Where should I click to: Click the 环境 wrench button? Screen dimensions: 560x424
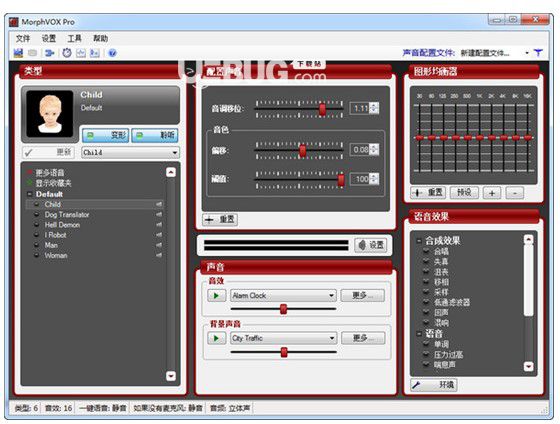[434, 385]
